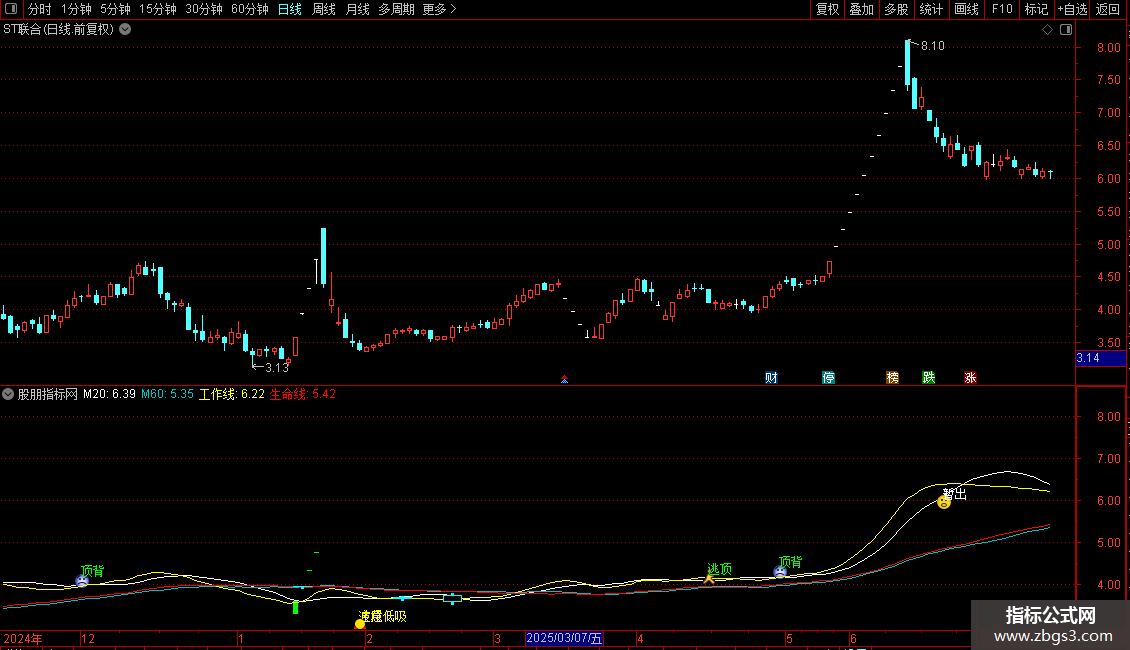
Task: Click 返回 to go back
Action: [1108, 9]
